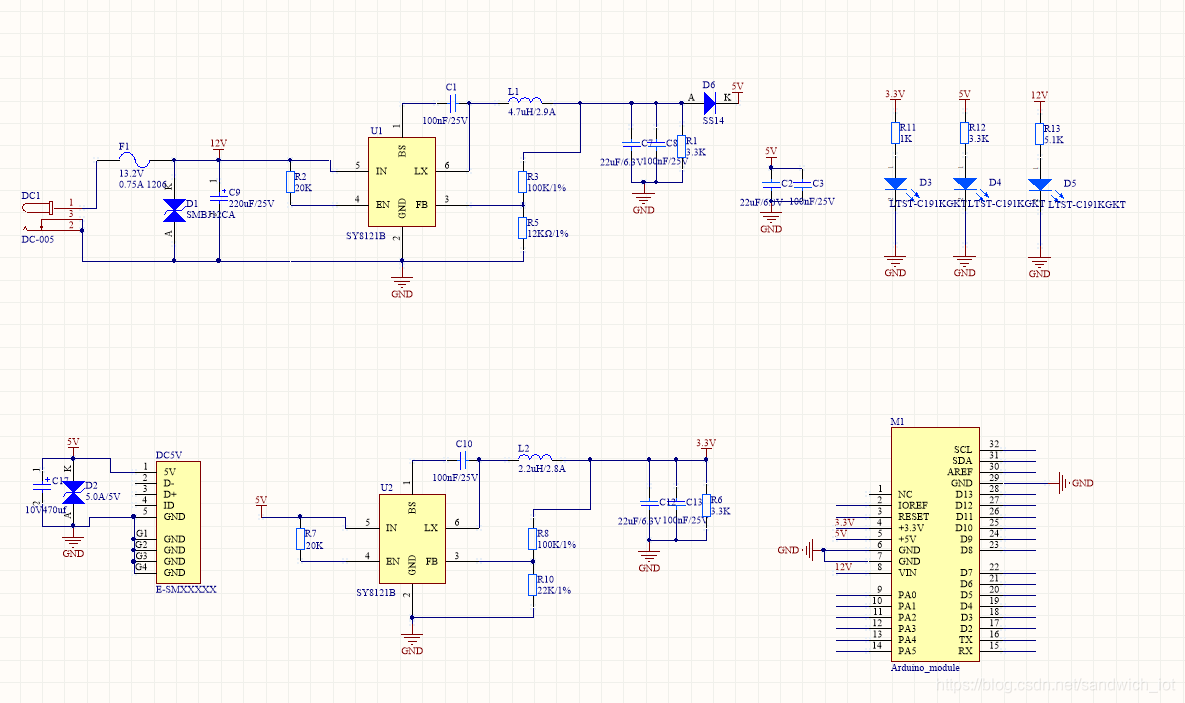Viewport: 1185px width, 703px height.
Task: Click the M1 Arduino module body
Action: coord(935,544)
